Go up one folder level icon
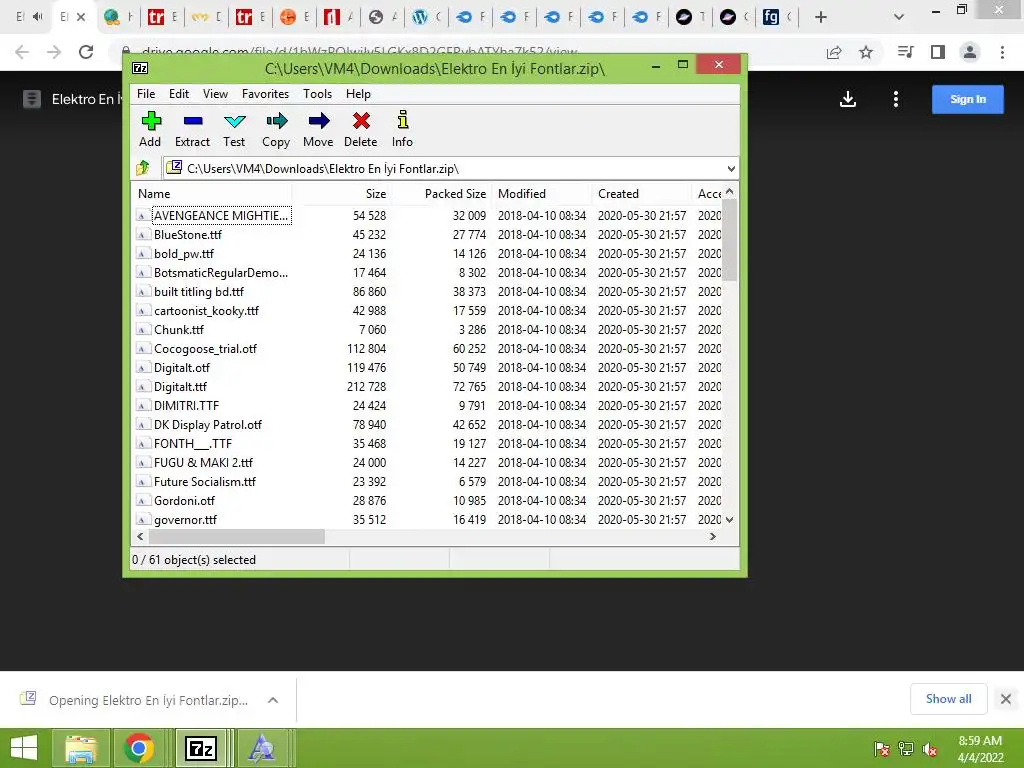 (x=143, y=168)
